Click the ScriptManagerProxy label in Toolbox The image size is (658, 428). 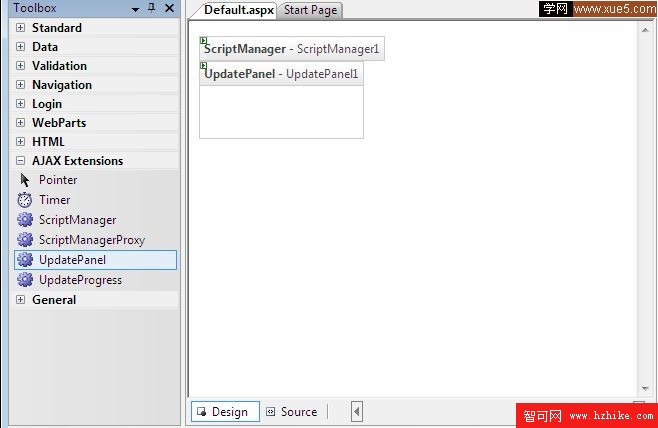pyautogui.click(x=92, y=240)
